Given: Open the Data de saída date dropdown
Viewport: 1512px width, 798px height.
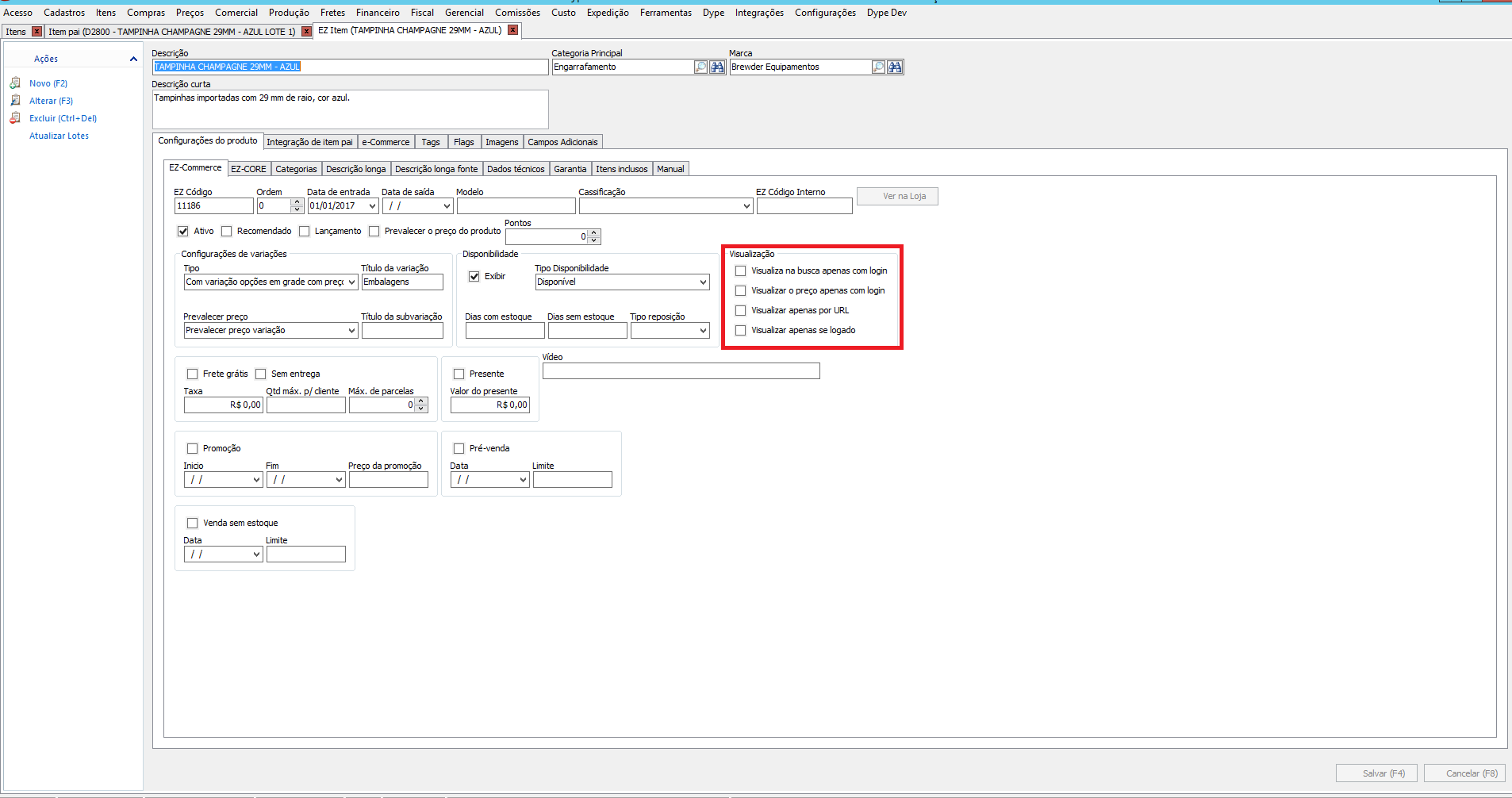Looking at the screenshot, I should (x=447, y=206).
